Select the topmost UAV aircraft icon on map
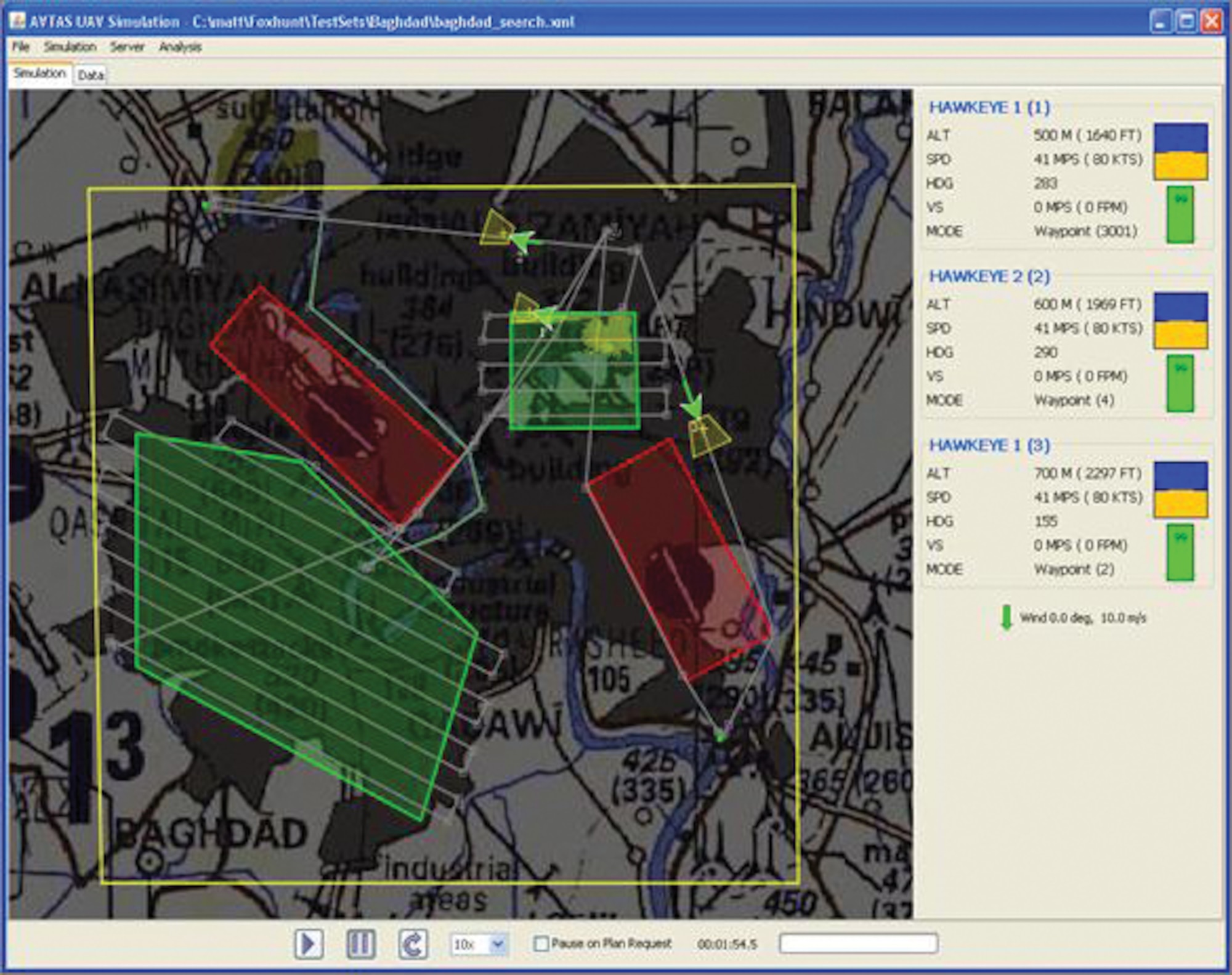The width and height of the screenshot is (1232, 975). click(523, 241)
